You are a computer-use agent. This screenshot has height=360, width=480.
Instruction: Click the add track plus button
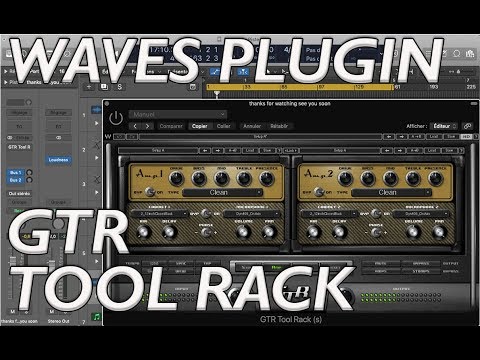point(89,87)
